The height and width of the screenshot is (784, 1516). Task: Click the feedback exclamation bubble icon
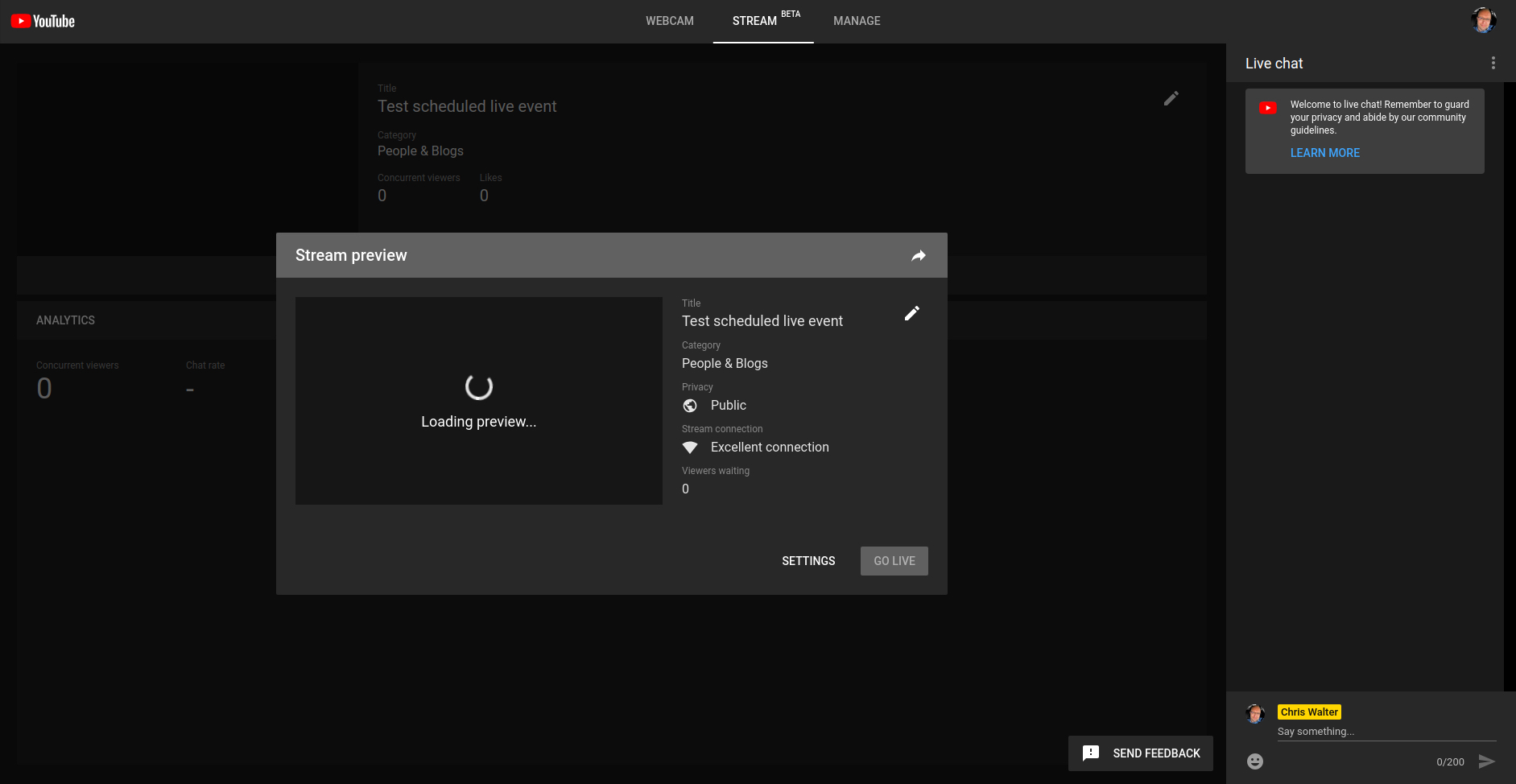tap(1091, 753)
